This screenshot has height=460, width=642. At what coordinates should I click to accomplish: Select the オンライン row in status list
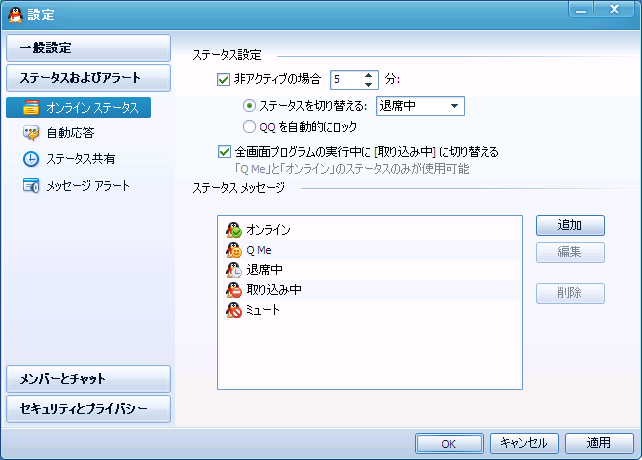pyautogui.click(x=370, y=230)
